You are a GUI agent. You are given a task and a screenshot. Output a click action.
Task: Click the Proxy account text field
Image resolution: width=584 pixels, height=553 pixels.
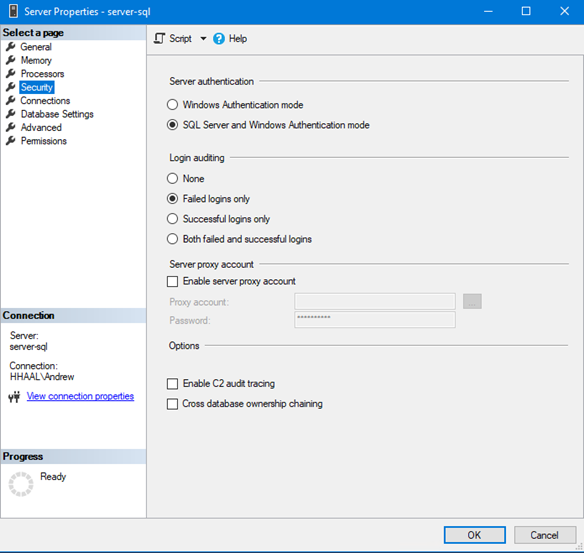[375, 302]
